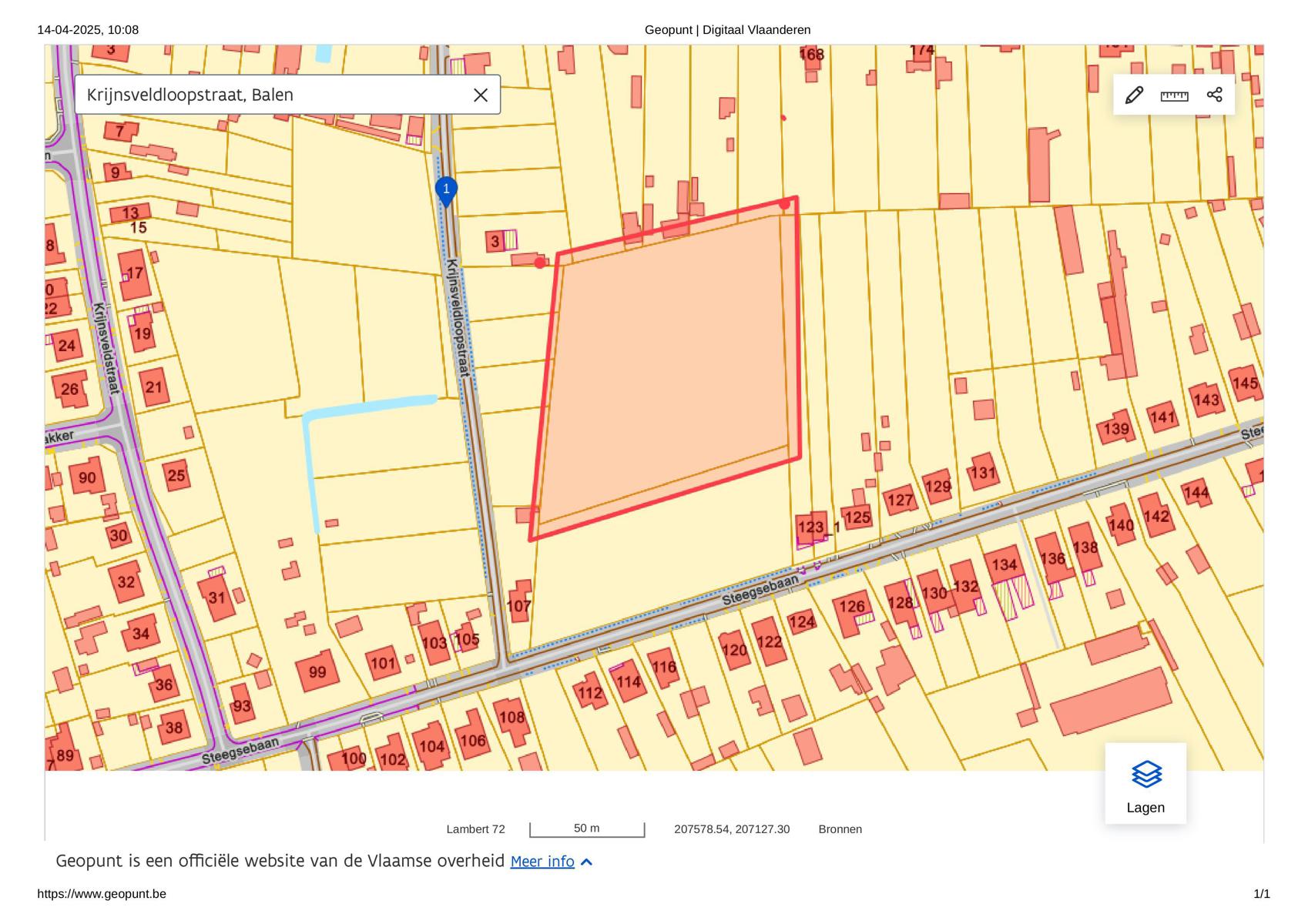Open the ruler measure tool
This screenshot has height=924, width=1308.
[1174, 95]
